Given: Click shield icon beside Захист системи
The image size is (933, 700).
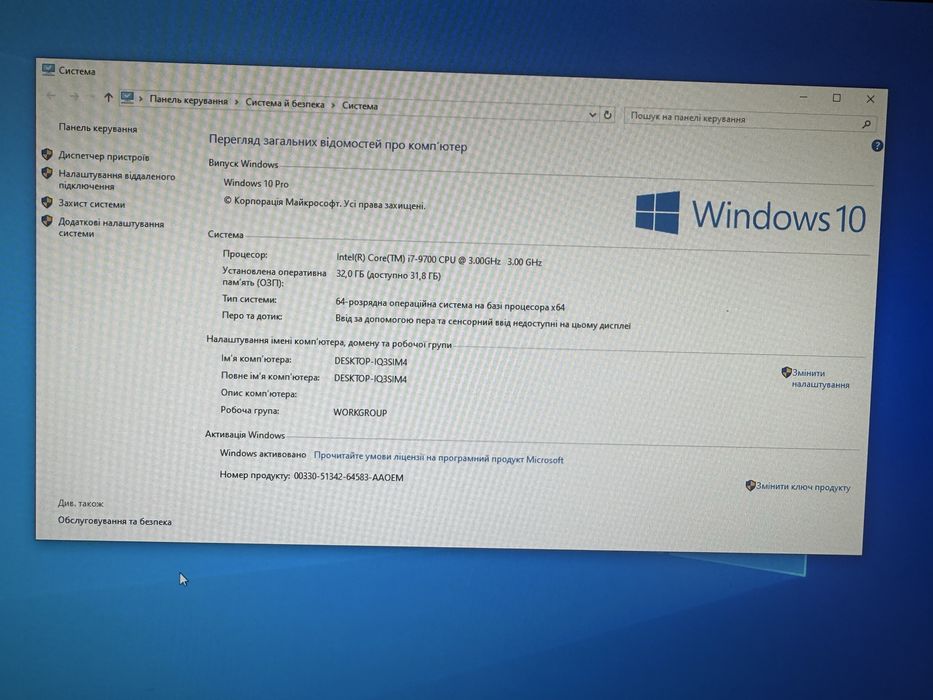Looking at the screenshot, I should 47,202.
